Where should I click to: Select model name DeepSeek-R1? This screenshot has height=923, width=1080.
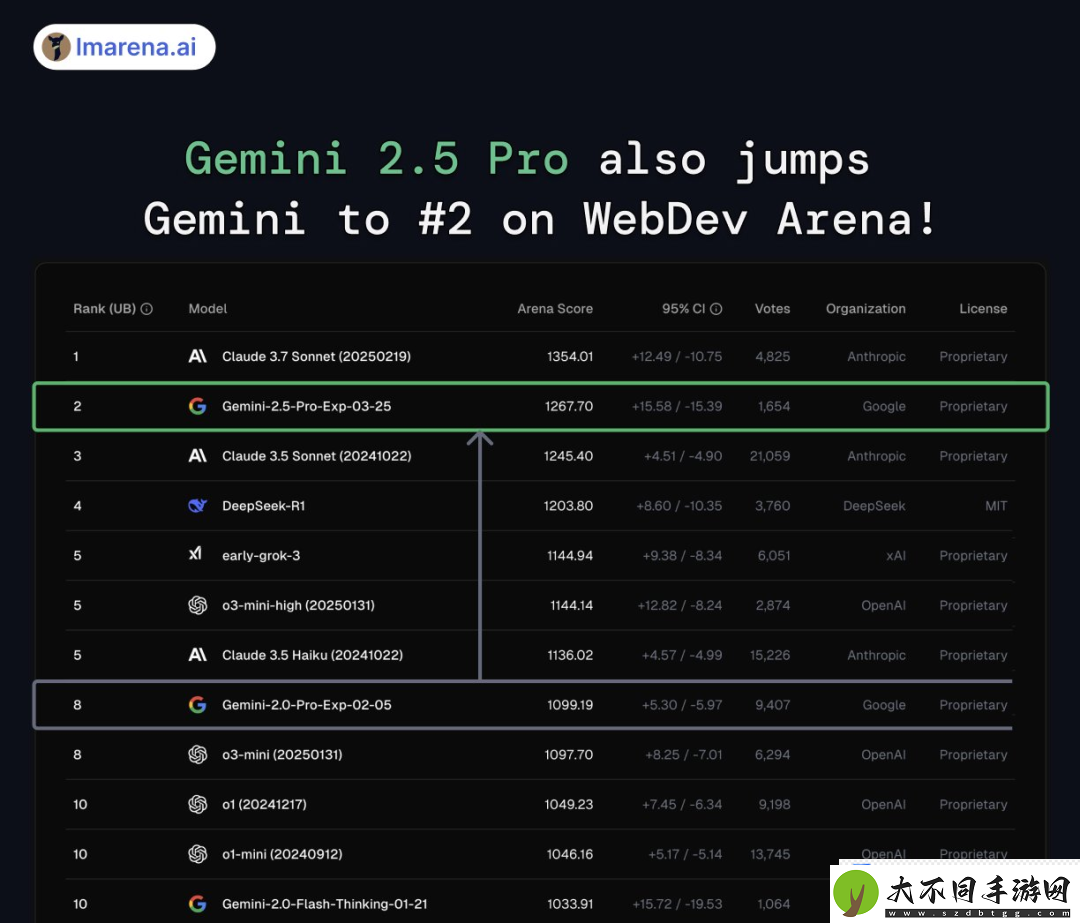[264, 506]
